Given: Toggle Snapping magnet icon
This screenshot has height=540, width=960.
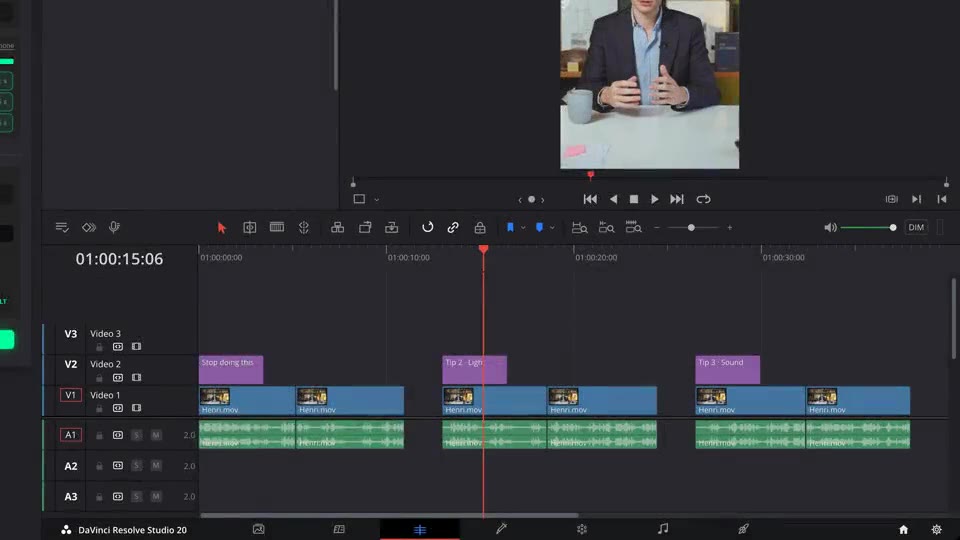Looking at the screenshot, I should [427, 227].
